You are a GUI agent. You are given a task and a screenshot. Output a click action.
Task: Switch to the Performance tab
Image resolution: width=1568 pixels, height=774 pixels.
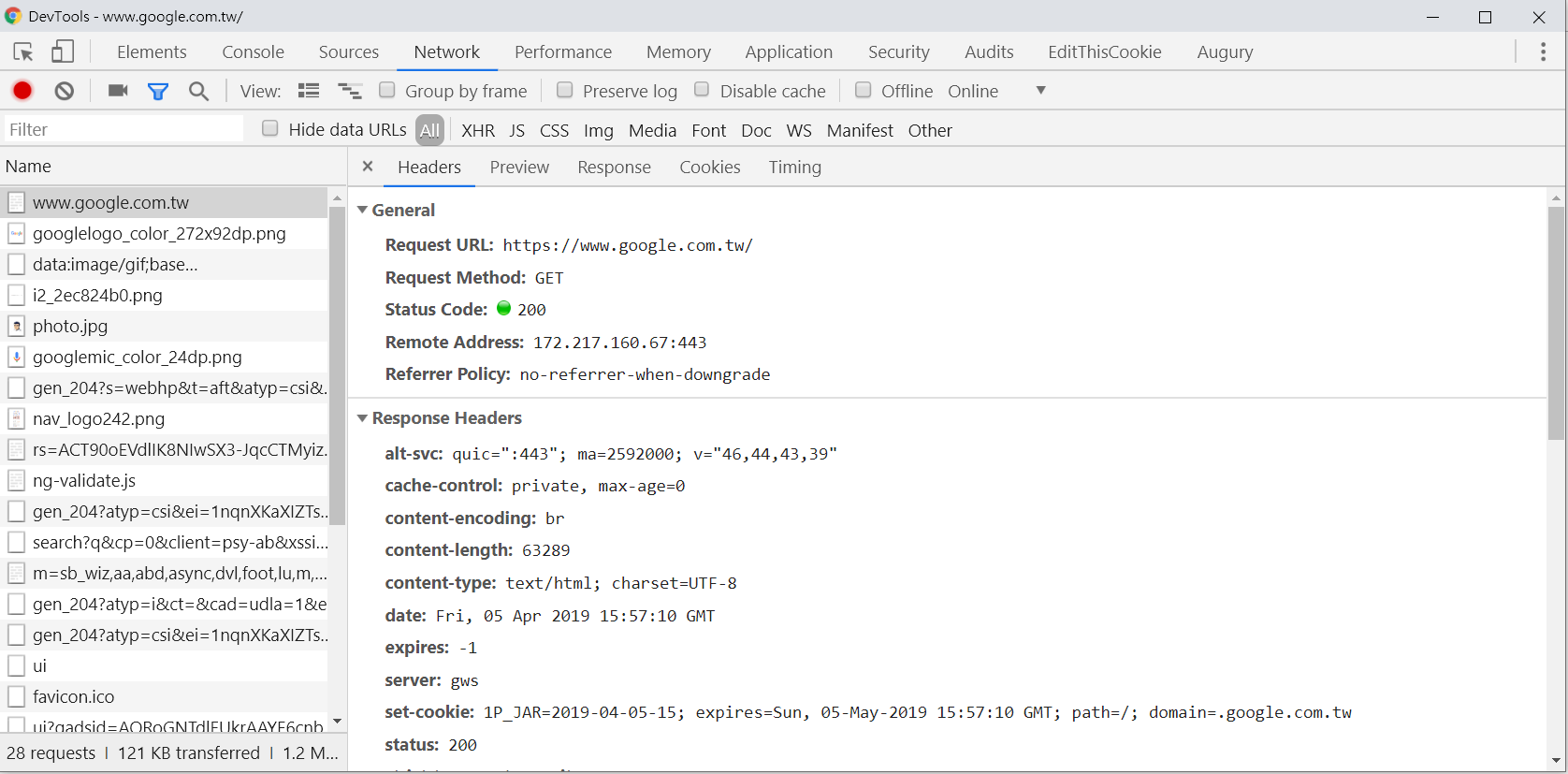click(563, 51)
